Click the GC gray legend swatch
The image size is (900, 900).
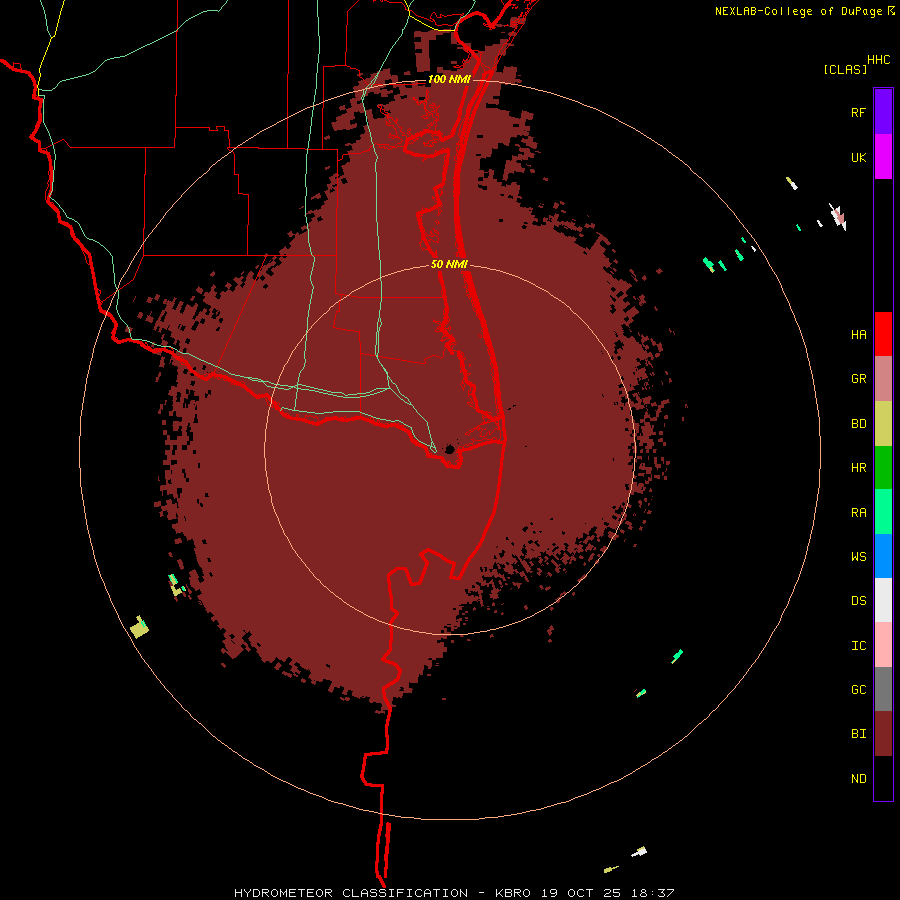coord(883,689)
